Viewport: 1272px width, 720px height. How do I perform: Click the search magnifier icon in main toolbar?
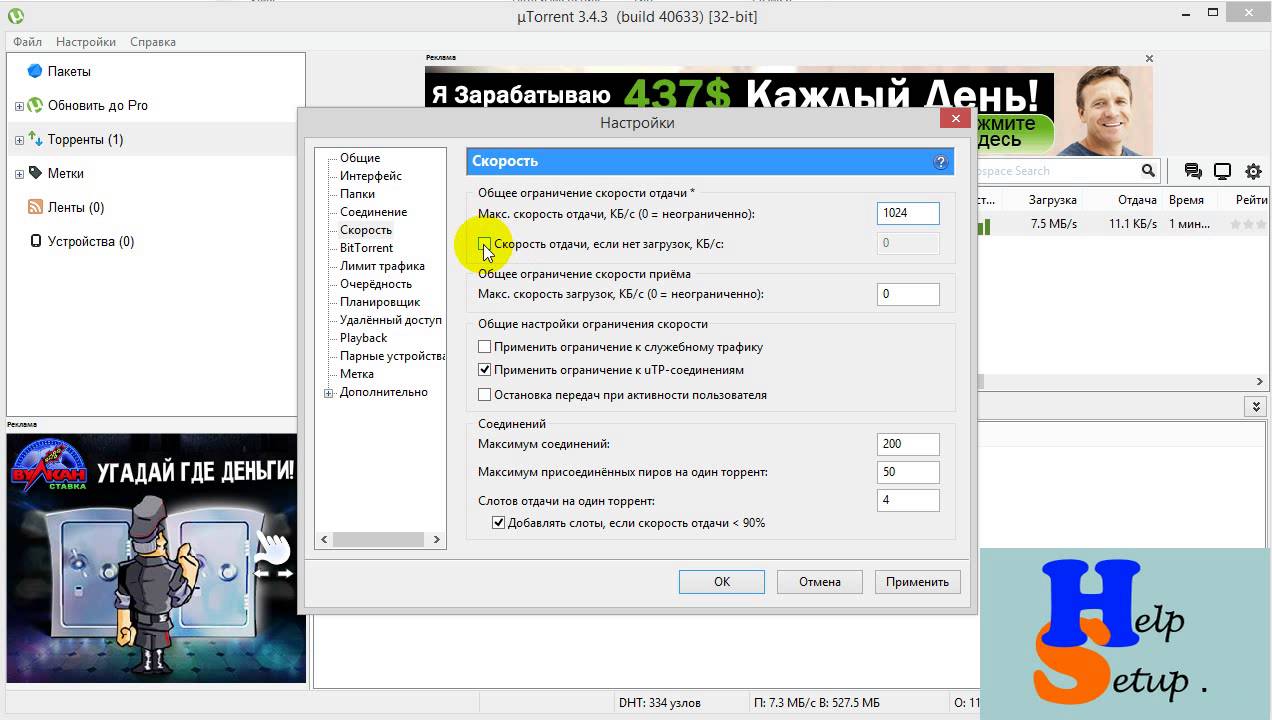coord(1149,171)
